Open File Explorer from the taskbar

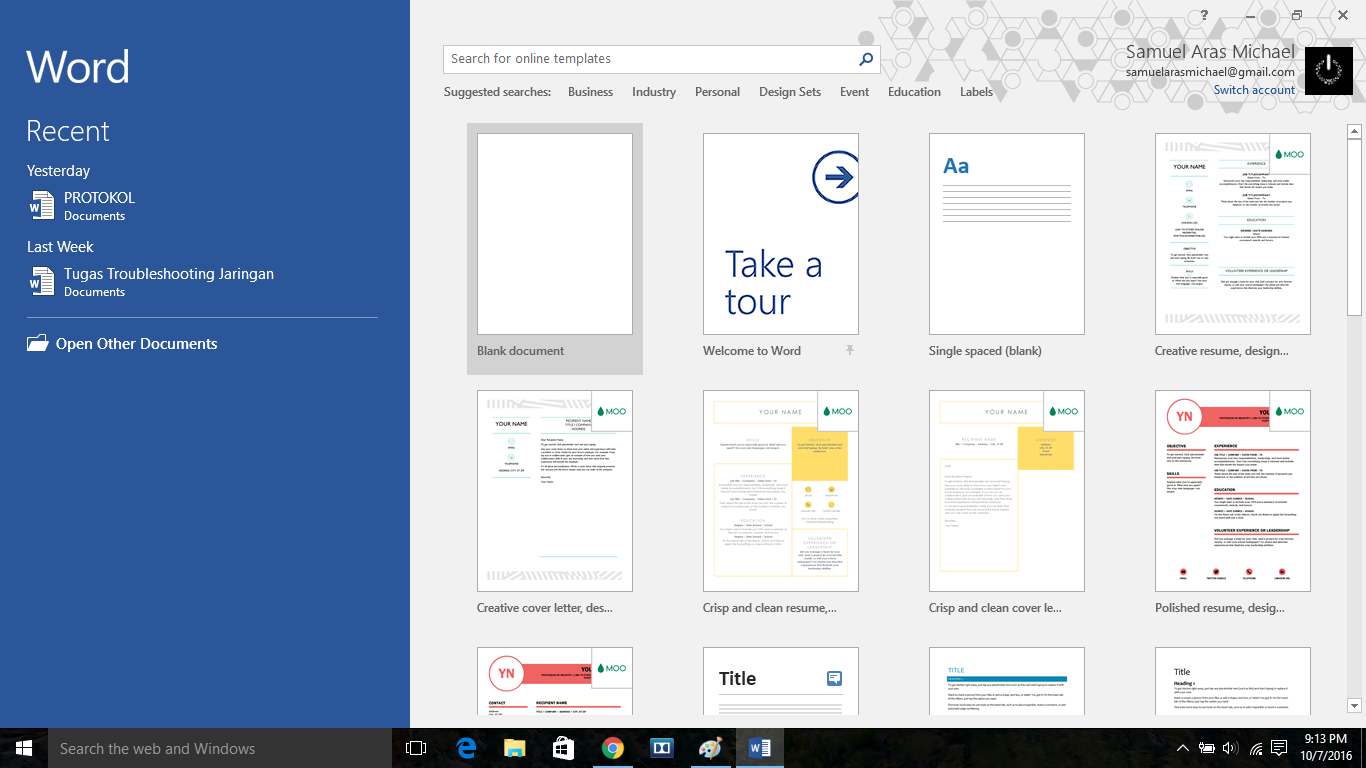pyautogui.click(x=515, y=748)
